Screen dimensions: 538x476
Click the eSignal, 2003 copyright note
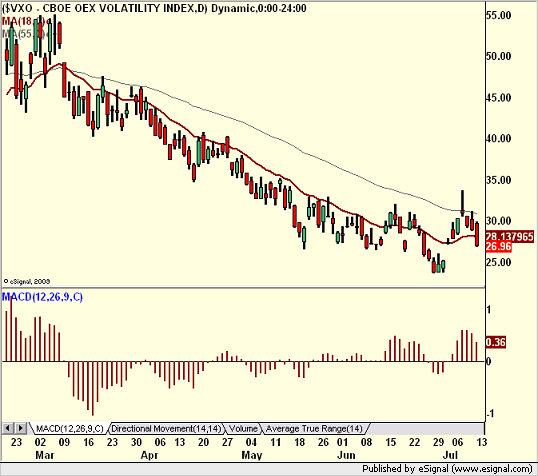click(27, 281)
